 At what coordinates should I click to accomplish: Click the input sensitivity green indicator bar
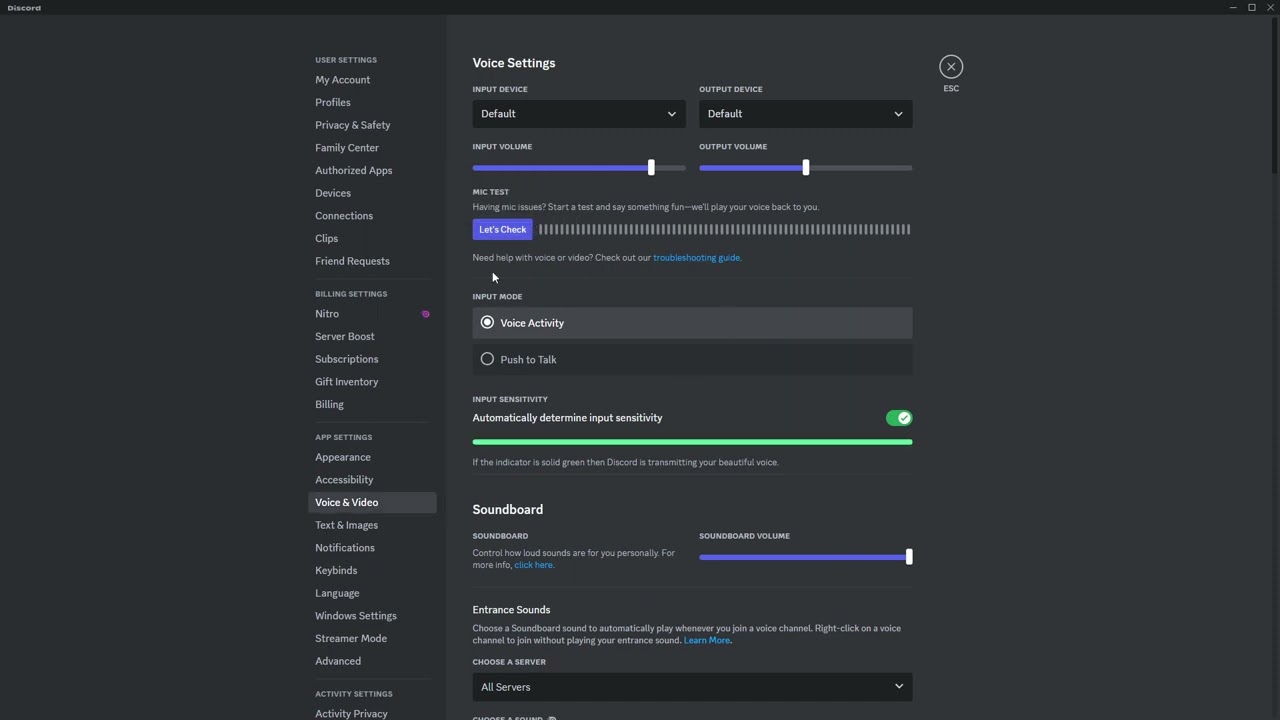click(x=692, y=442)
